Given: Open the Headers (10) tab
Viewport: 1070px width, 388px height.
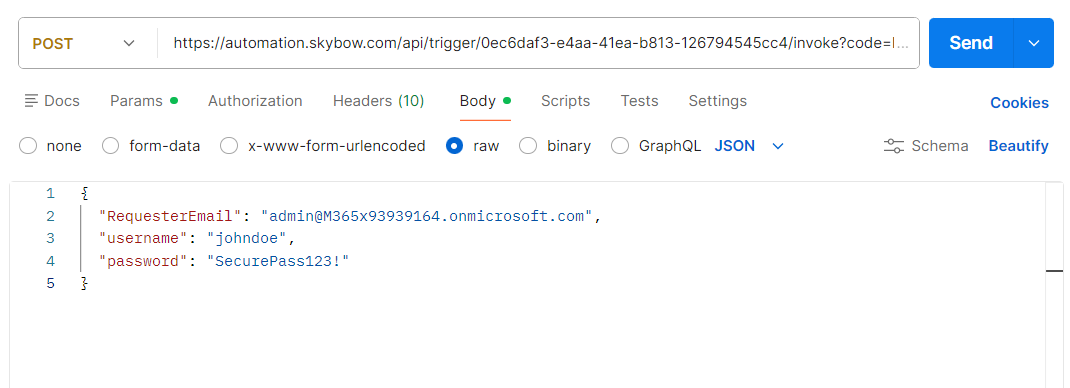Looking at the screenshot, I should coord(379,101).
